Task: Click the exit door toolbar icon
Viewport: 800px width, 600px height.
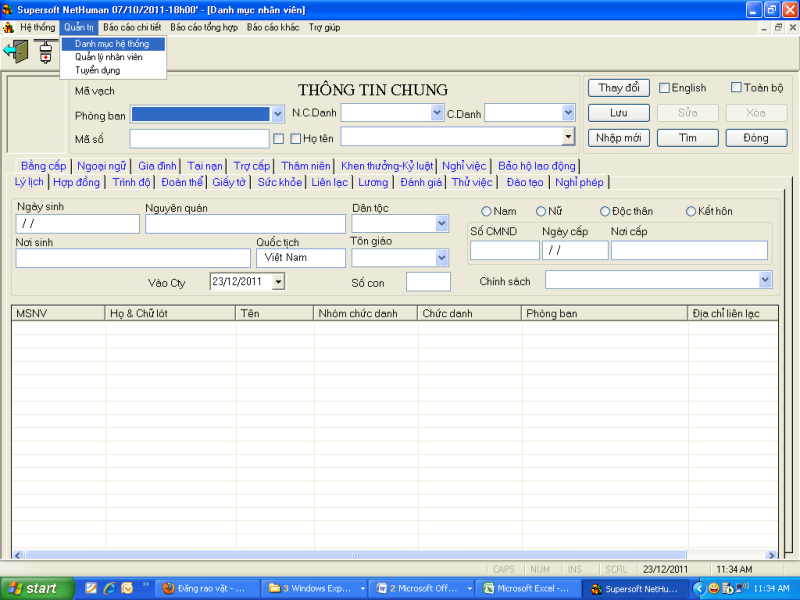Action: [16, 52]
